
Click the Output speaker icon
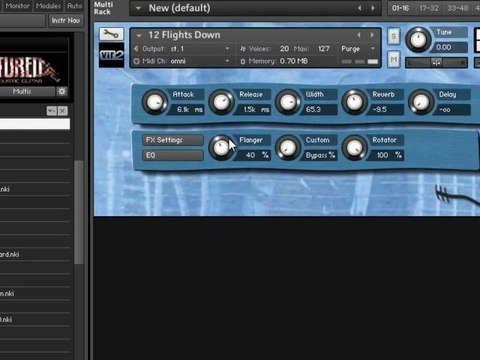pyautogui.click(x=136, y=49)
